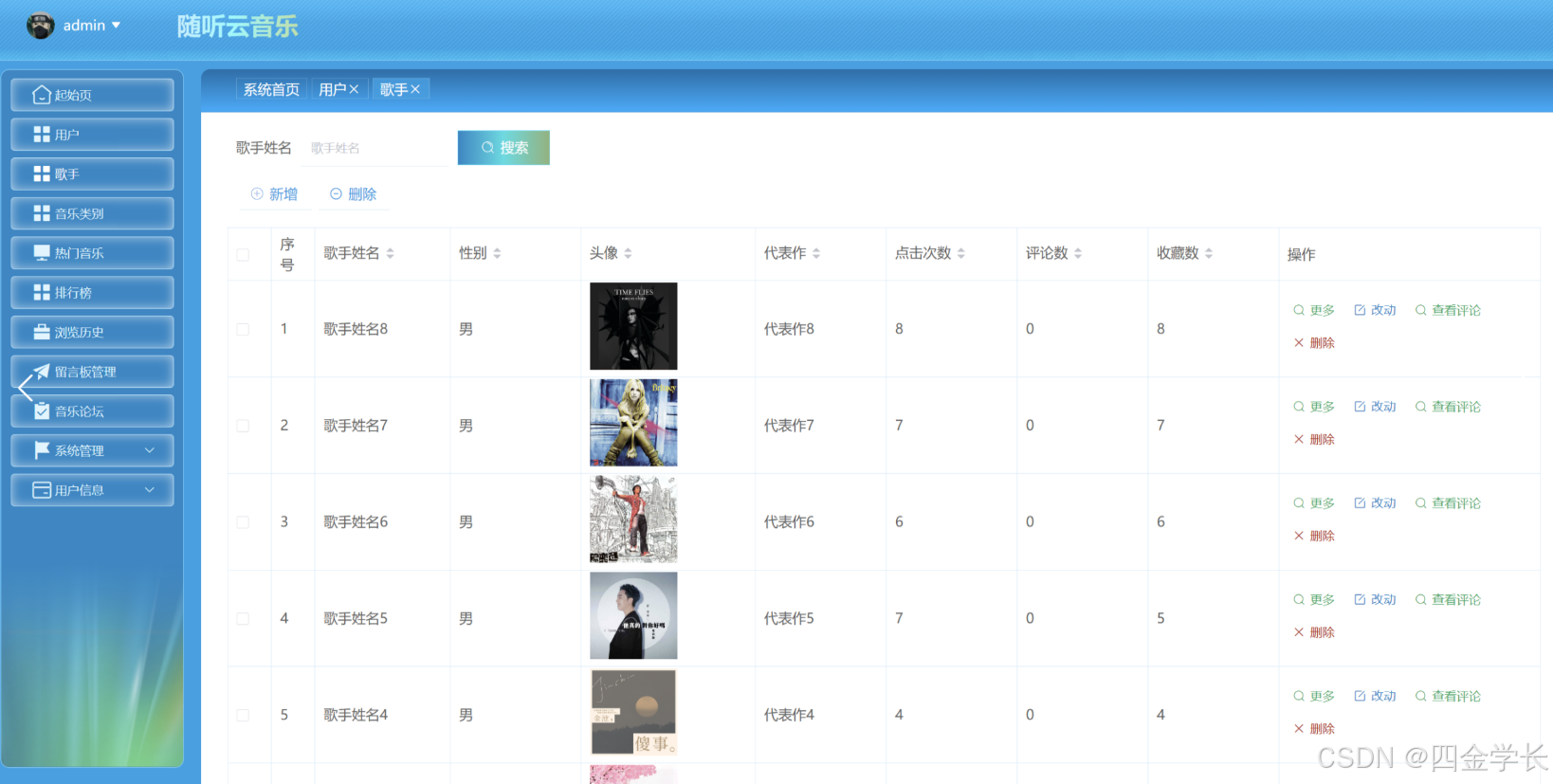The width and height of the screenshot is (1553, 784).
Task: Delete the 歌手姓名5 row
Action: click(1314, 633)
